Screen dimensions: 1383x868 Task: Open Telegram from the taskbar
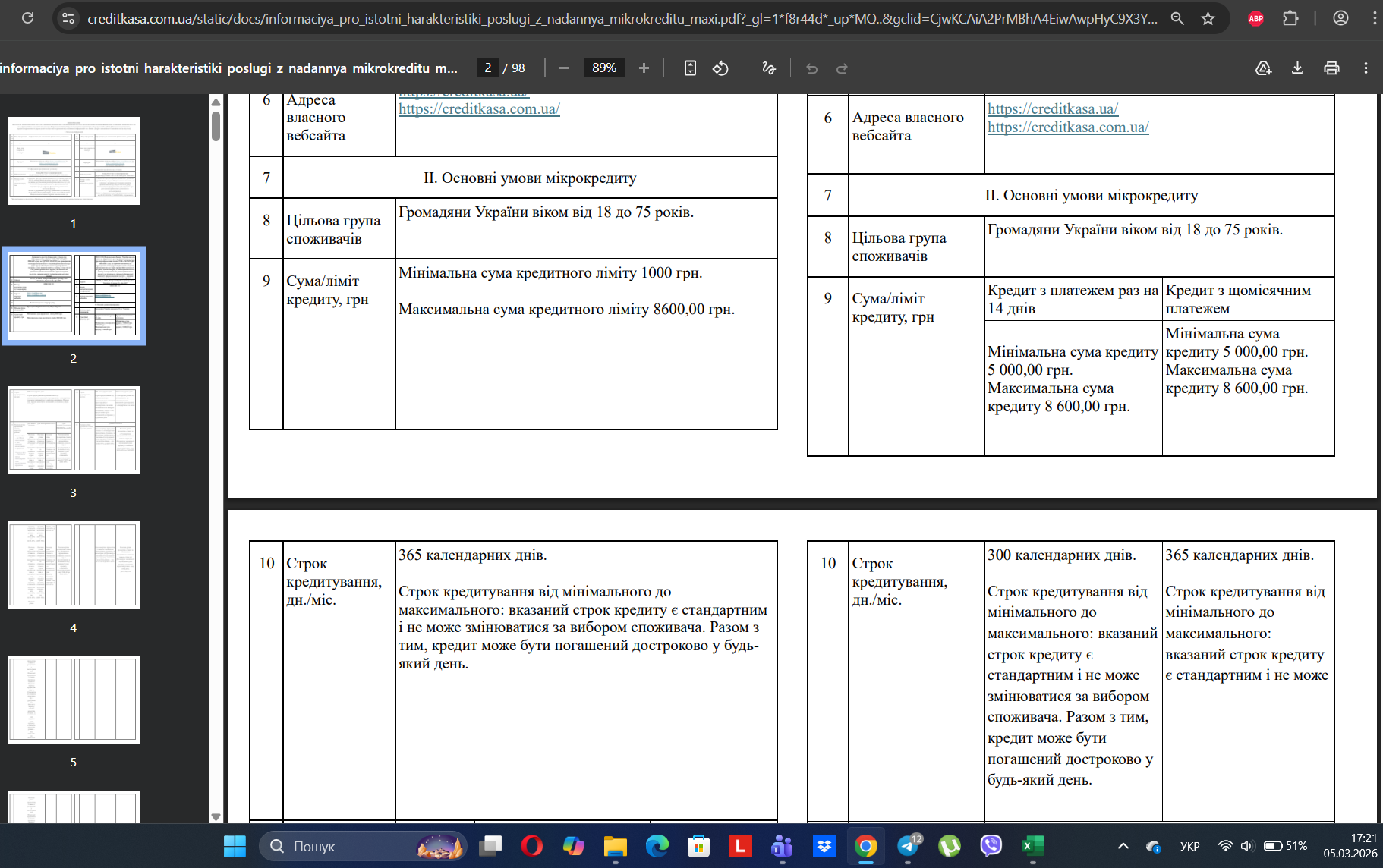pyautogui.click(x=908, y=846)
